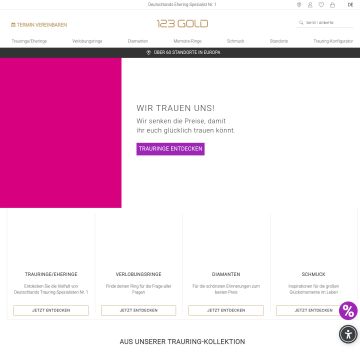Click the 123 GOLD logo

(182, 23)
